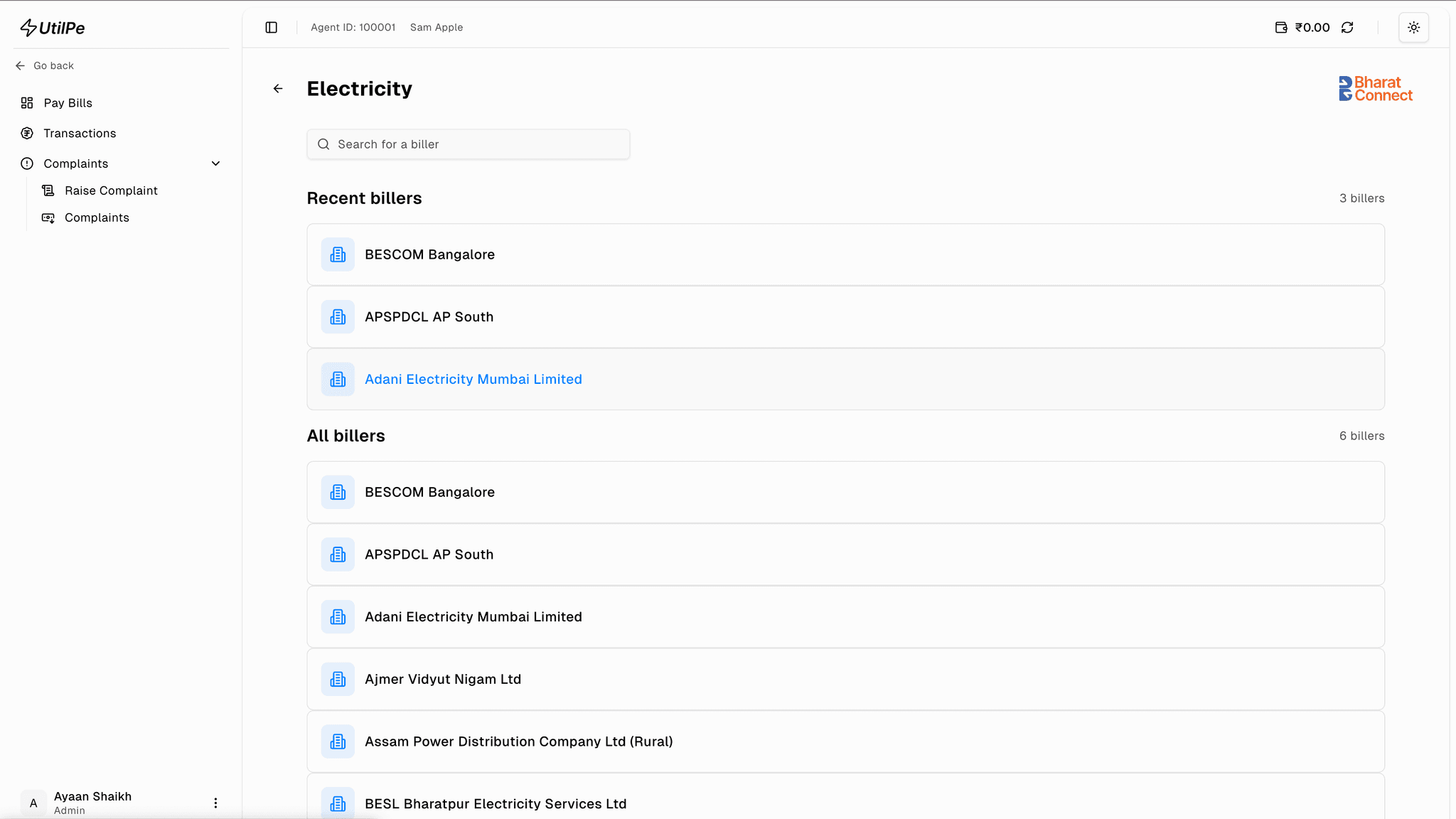Open Pay Bills in sidebar
This screenshot has height=819, width=1456.
point(68,103)
